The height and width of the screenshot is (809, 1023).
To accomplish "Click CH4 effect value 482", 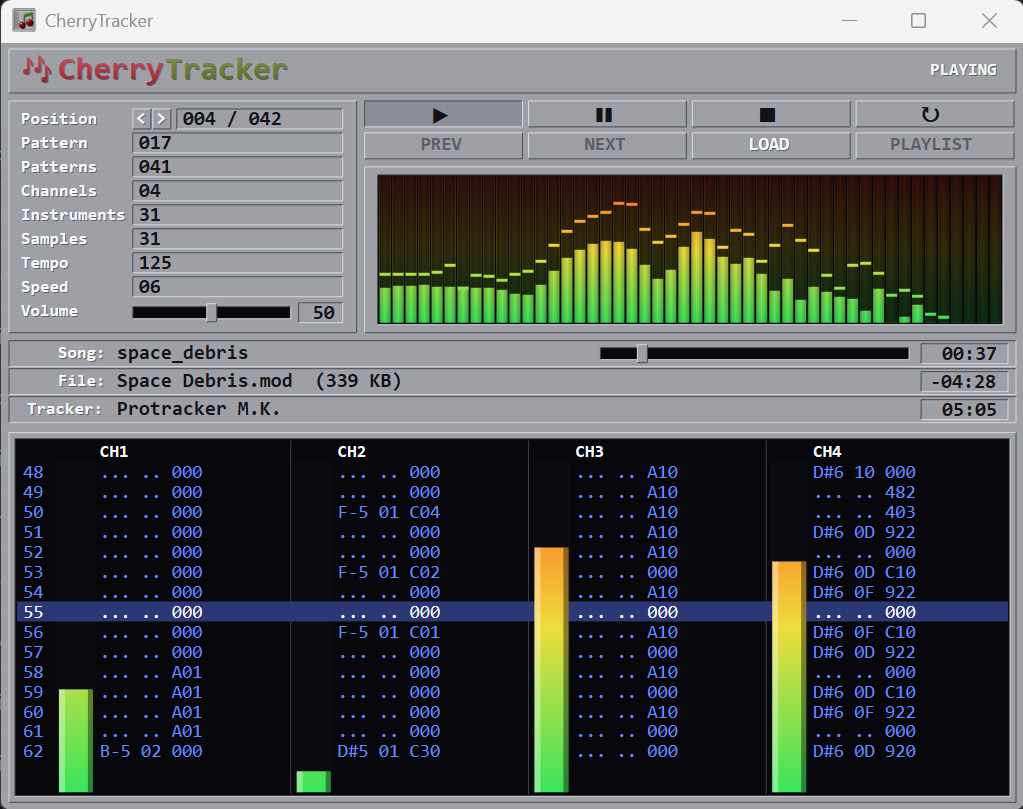I will coord(900,493).
